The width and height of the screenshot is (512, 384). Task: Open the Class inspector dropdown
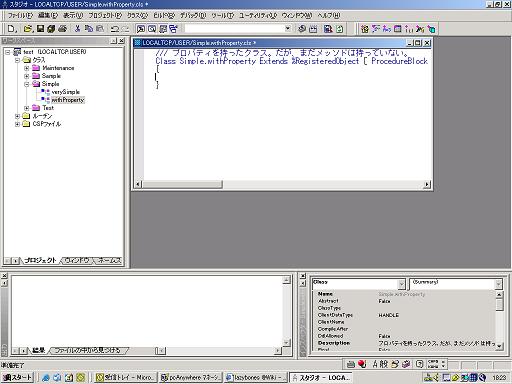(401, 284)
